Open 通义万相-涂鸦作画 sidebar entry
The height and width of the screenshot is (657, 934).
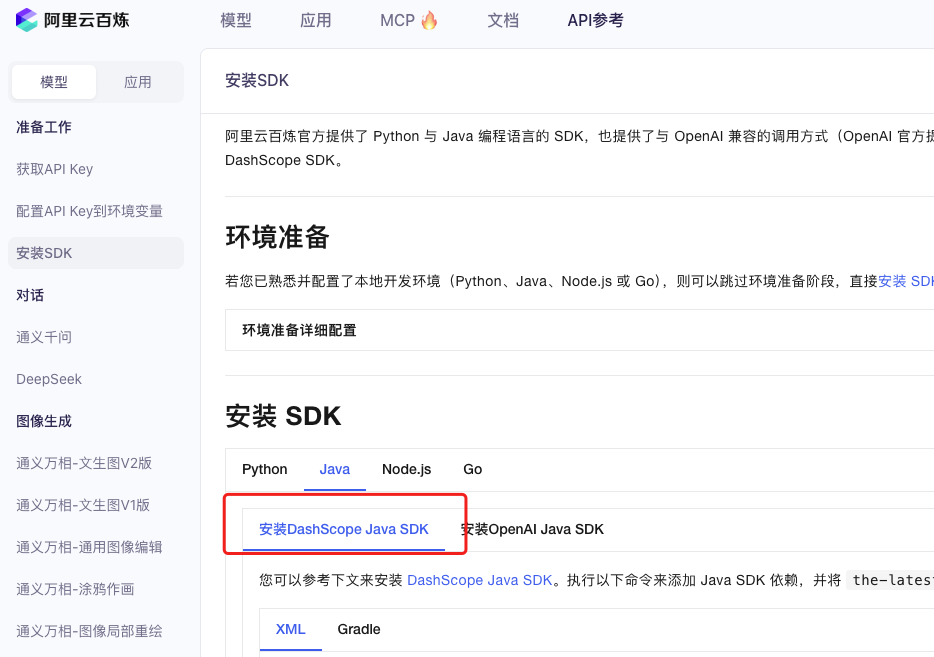point(75,589)
